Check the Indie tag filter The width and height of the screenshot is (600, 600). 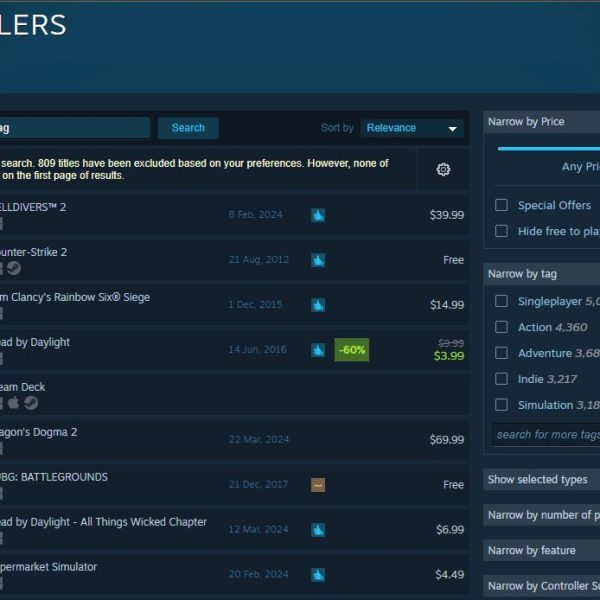click(x=501, y=379)
